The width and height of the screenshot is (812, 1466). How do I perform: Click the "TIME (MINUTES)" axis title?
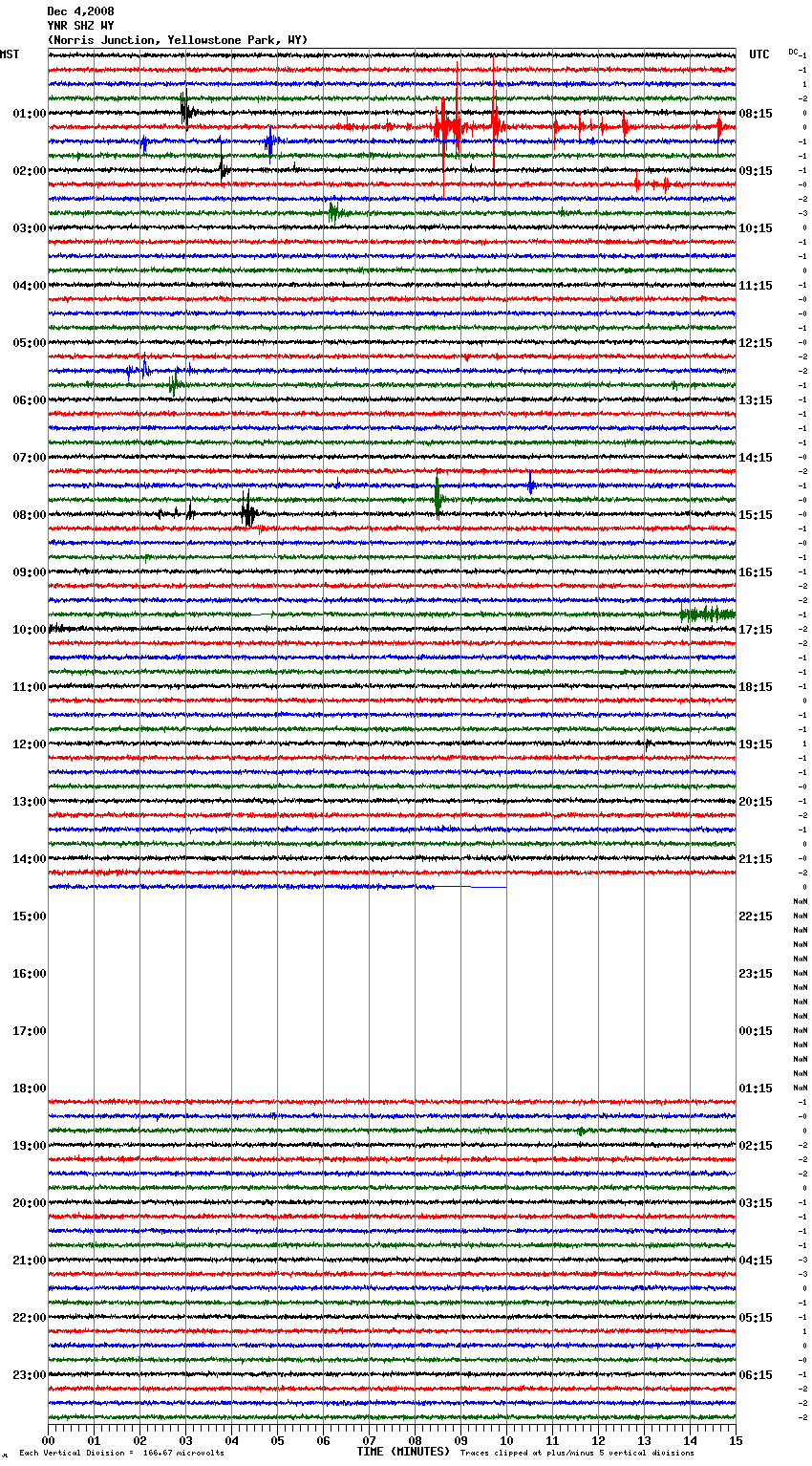coord(403,1452)
